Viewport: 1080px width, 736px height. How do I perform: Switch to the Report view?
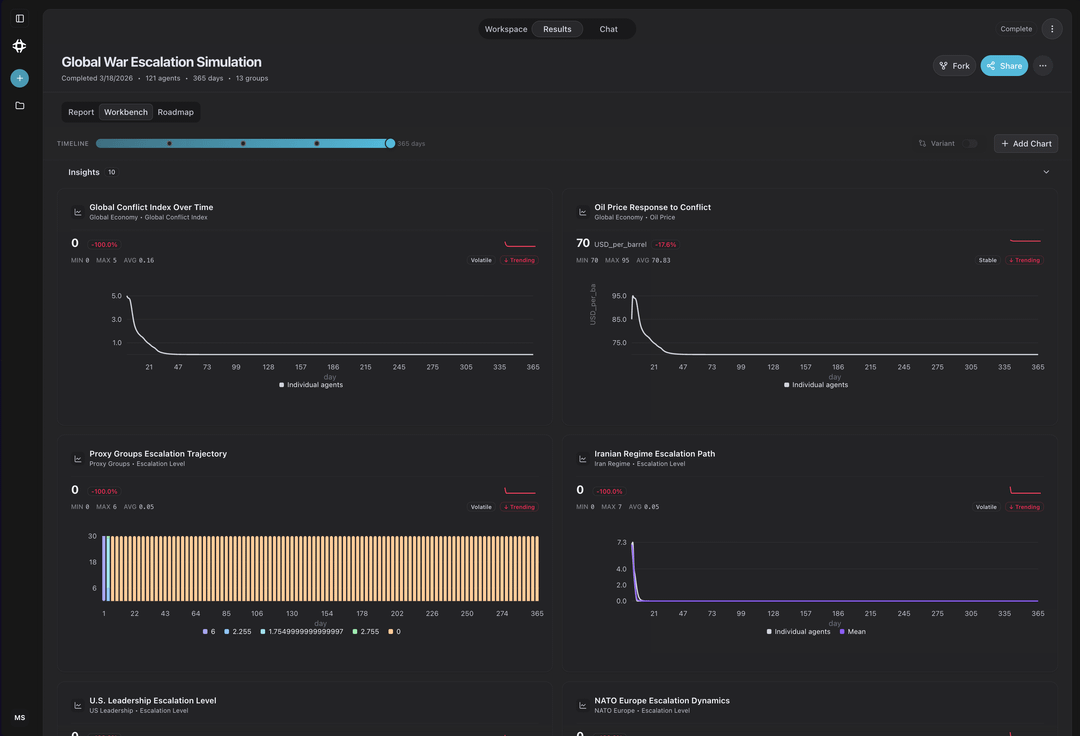pyautogui.click(x=81, y=112)
